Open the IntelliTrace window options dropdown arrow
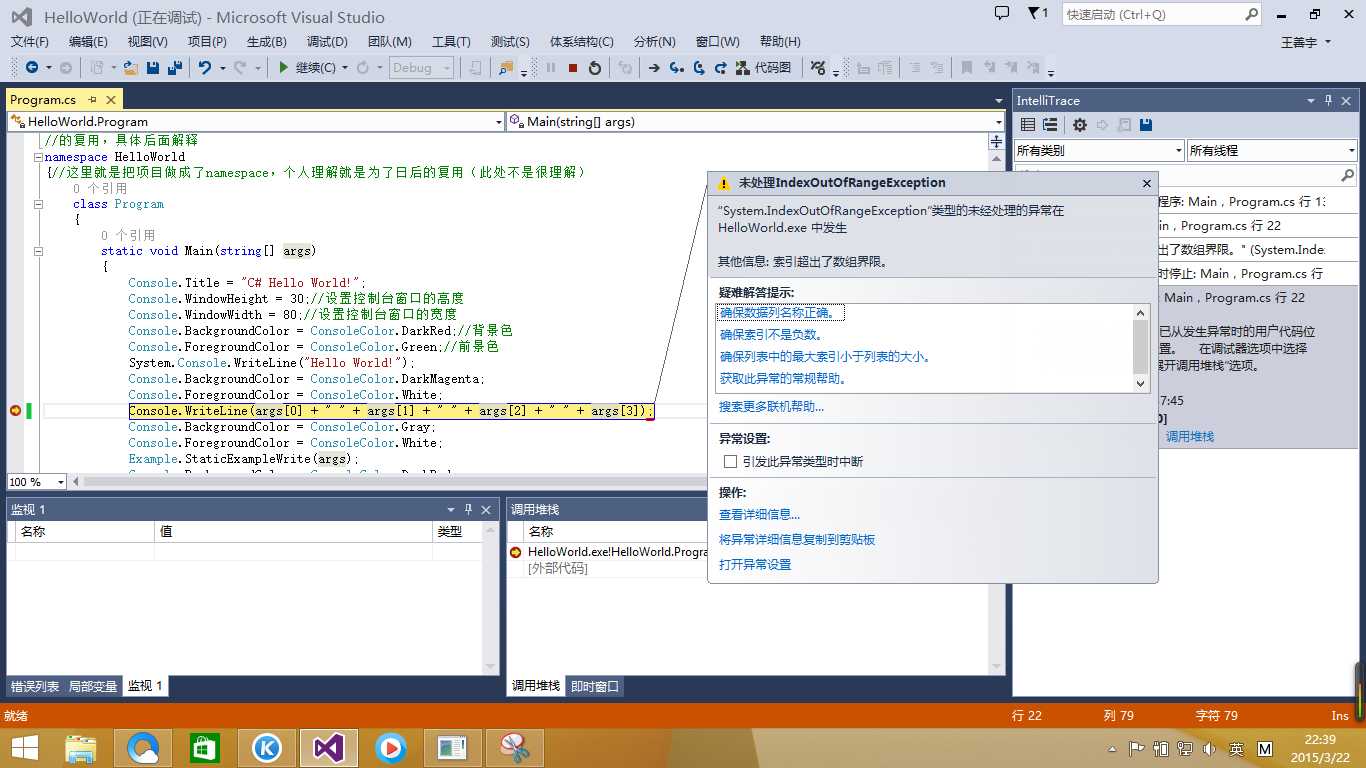This screenshot has width=1366, height=768. [1310, 100]
